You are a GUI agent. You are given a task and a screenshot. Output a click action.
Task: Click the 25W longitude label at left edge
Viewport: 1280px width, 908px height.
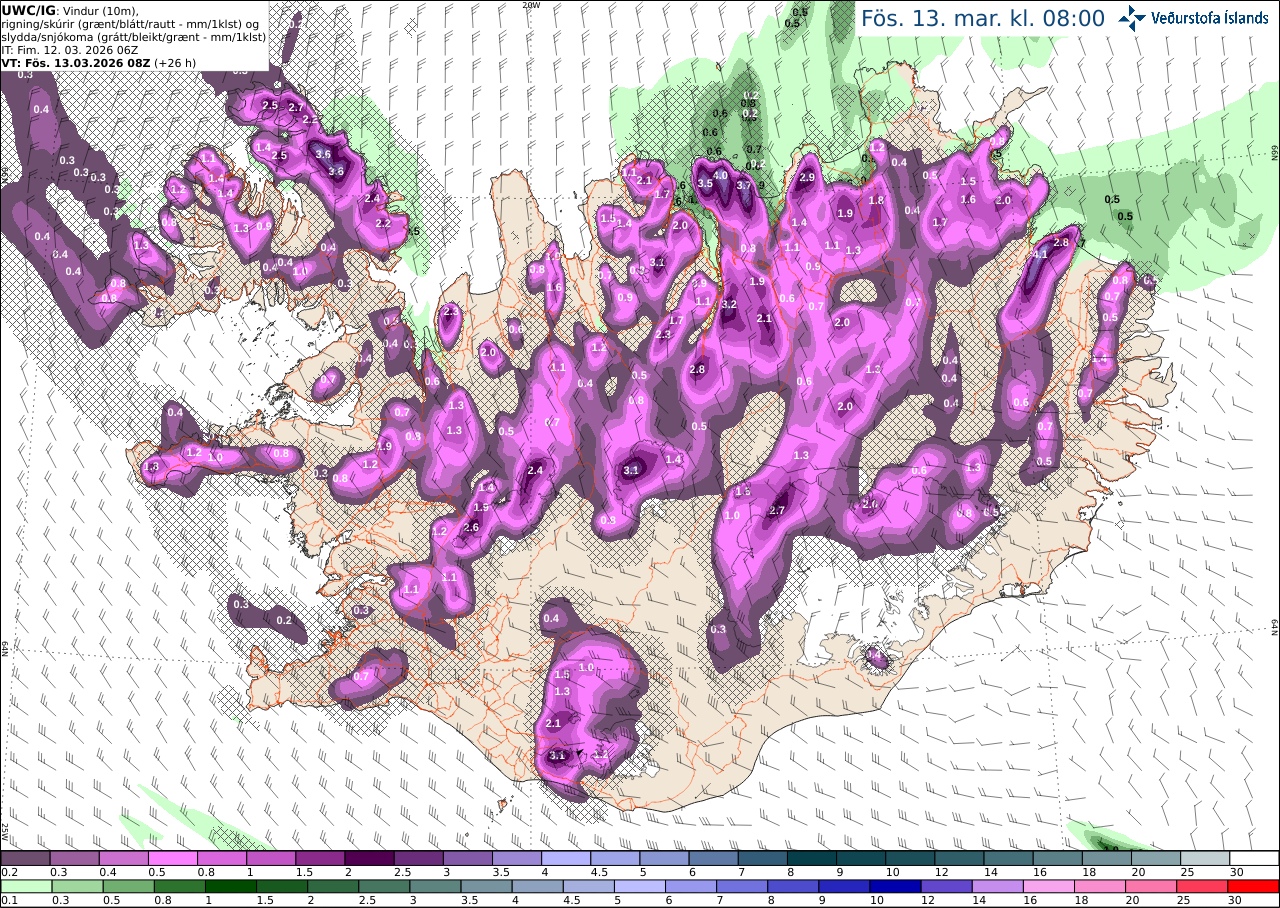click(5, 831)
